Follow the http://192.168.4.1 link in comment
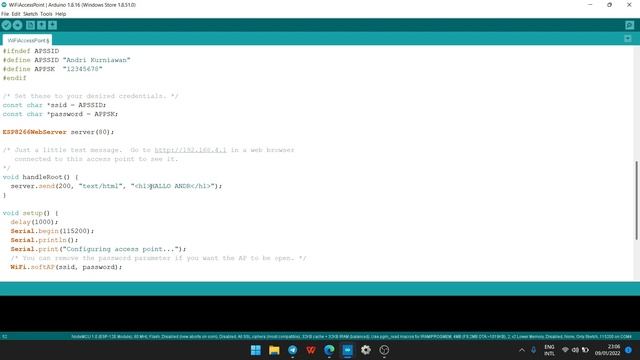 tap(190, 150)
